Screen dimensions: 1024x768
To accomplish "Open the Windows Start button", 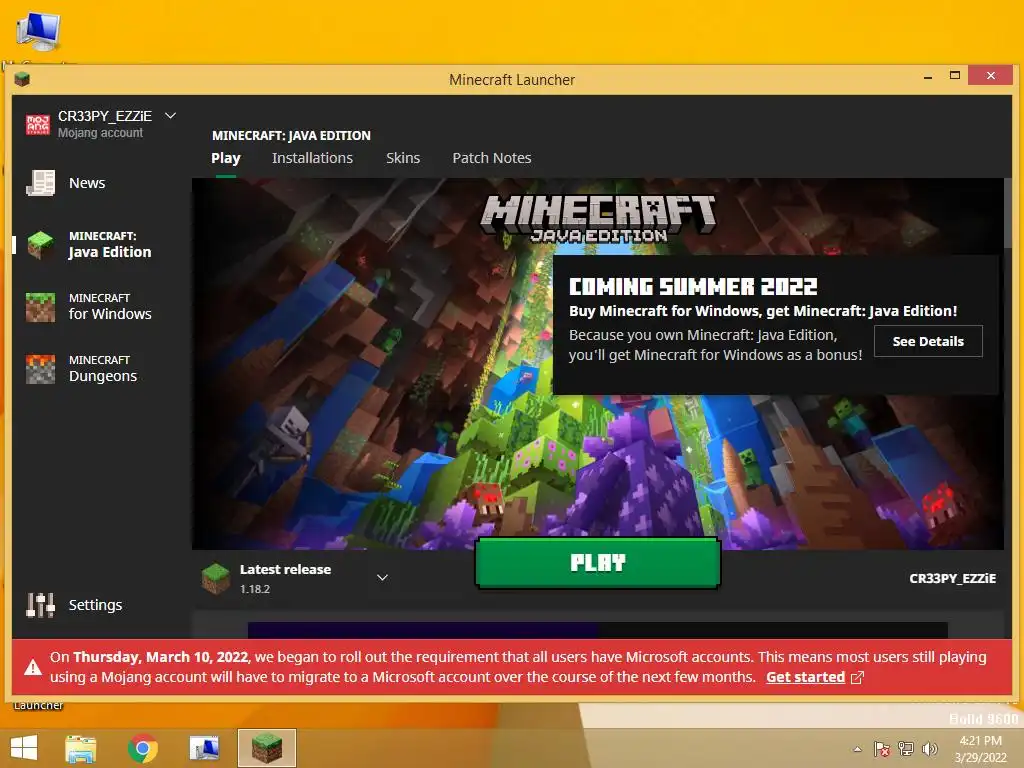I will pyautogui.click(x=24, y=748).
